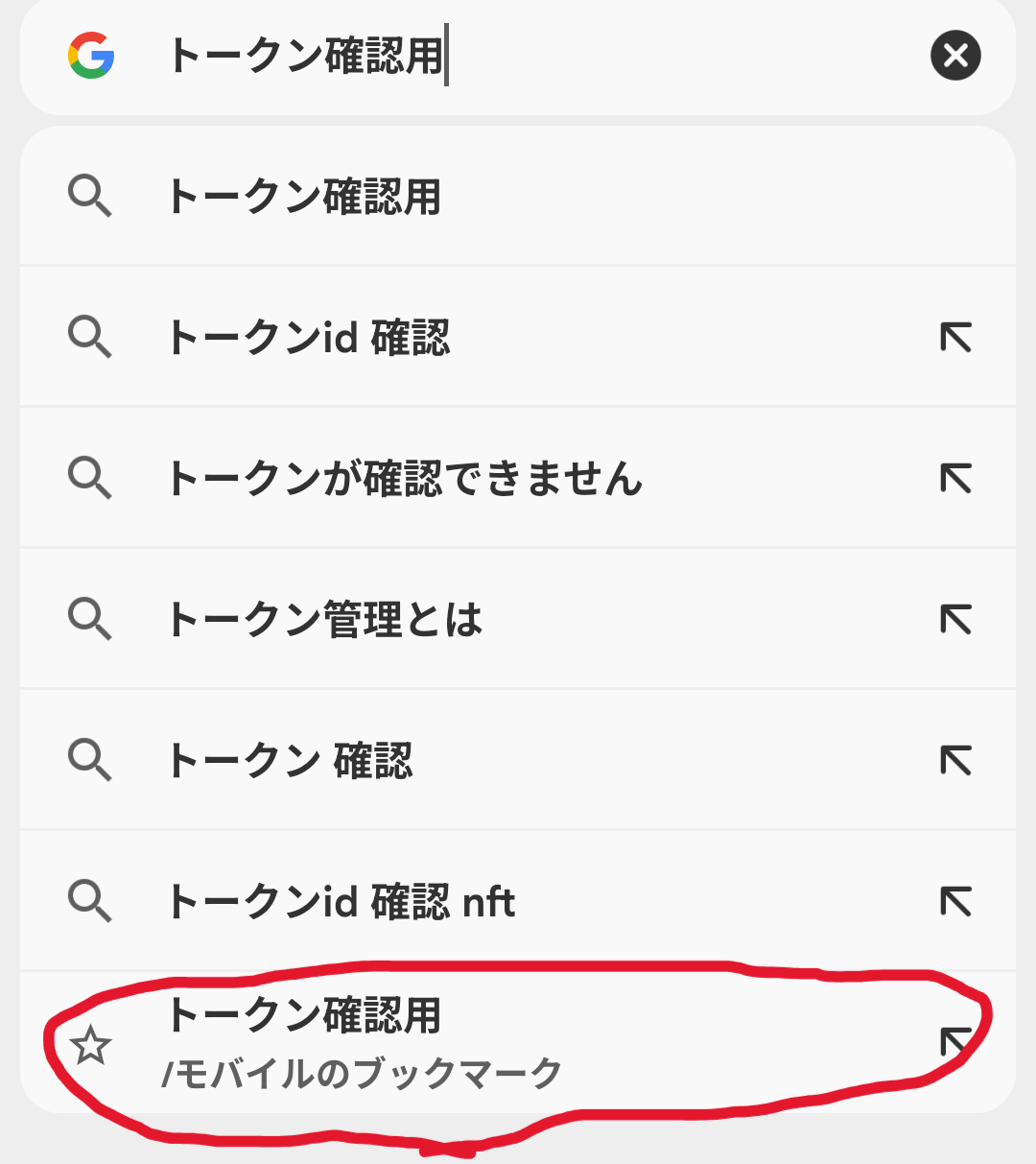The height and width of the screenshot is (1164, 1036).
Task: Insert トークンid 確認 into search box via arrow
Action: [x=955, y=338]
